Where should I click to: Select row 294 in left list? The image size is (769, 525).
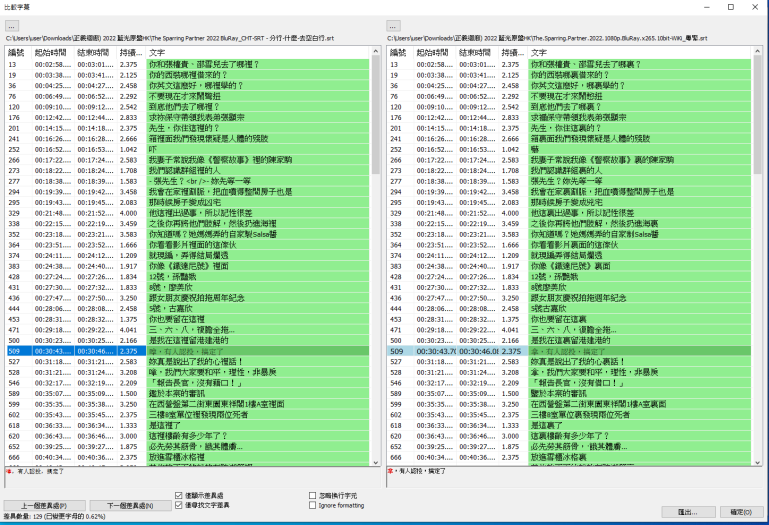[x=188, y=192]
